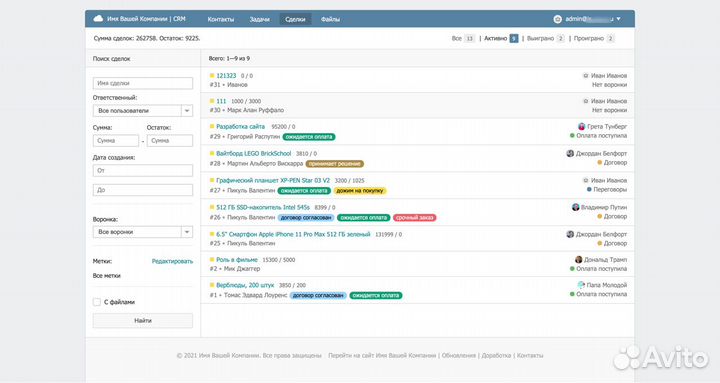Click the До date input field
This screenshot has height=383, width=720.
pos(143,190)
